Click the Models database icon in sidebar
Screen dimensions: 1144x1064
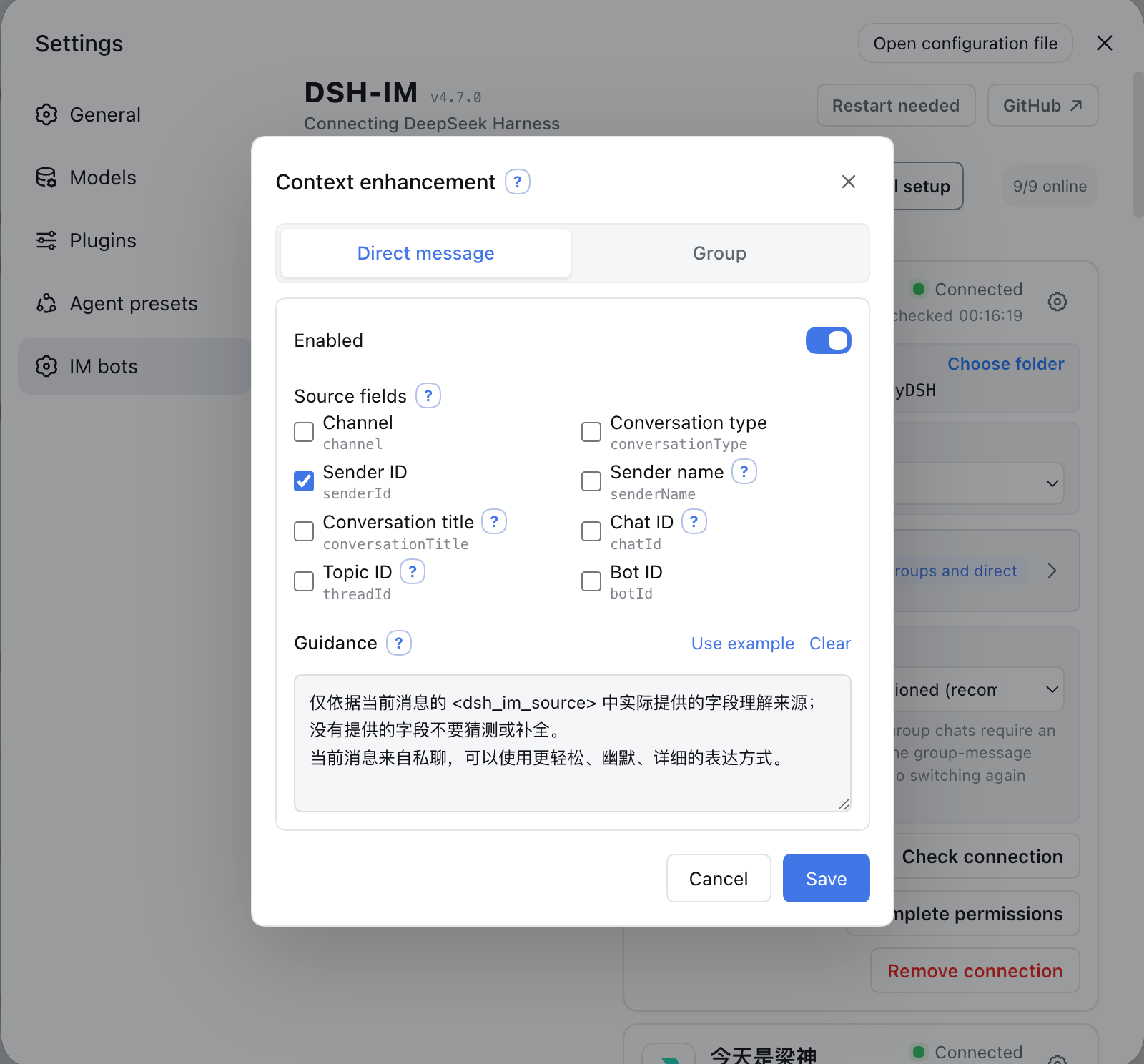point(46,177)
